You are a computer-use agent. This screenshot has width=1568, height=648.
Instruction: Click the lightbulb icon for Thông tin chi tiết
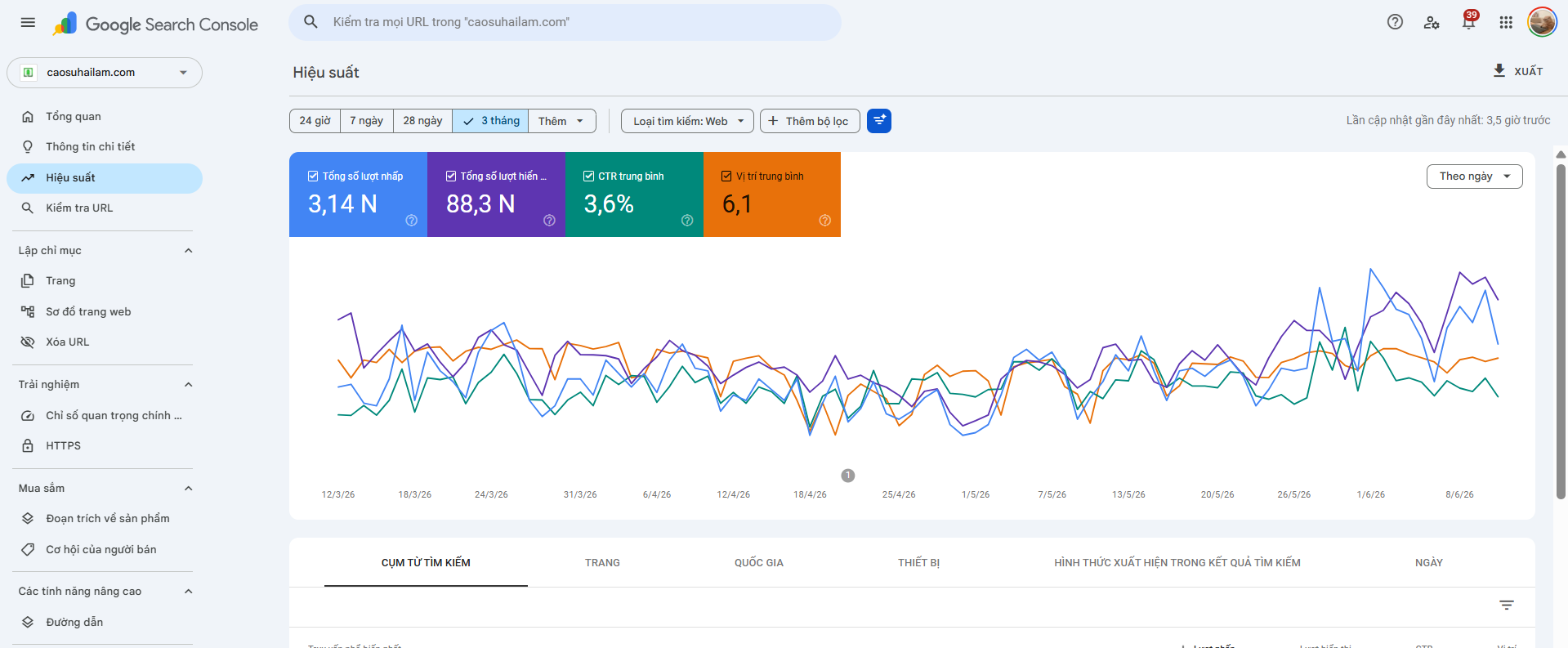28,146
